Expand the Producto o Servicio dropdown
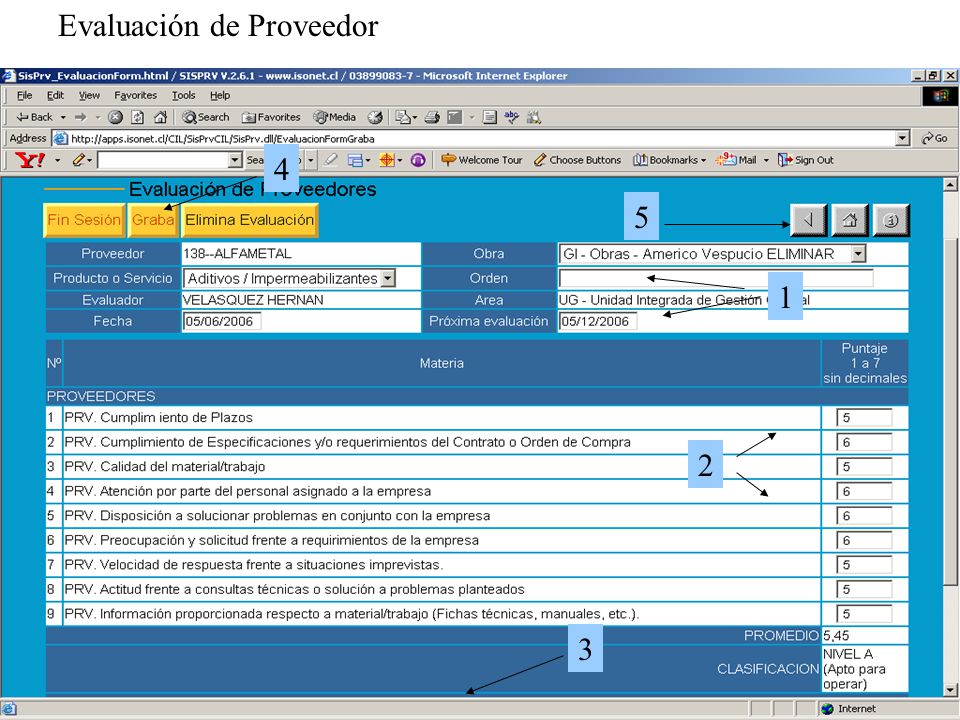 pyautogui.click(x=388, y=279)
